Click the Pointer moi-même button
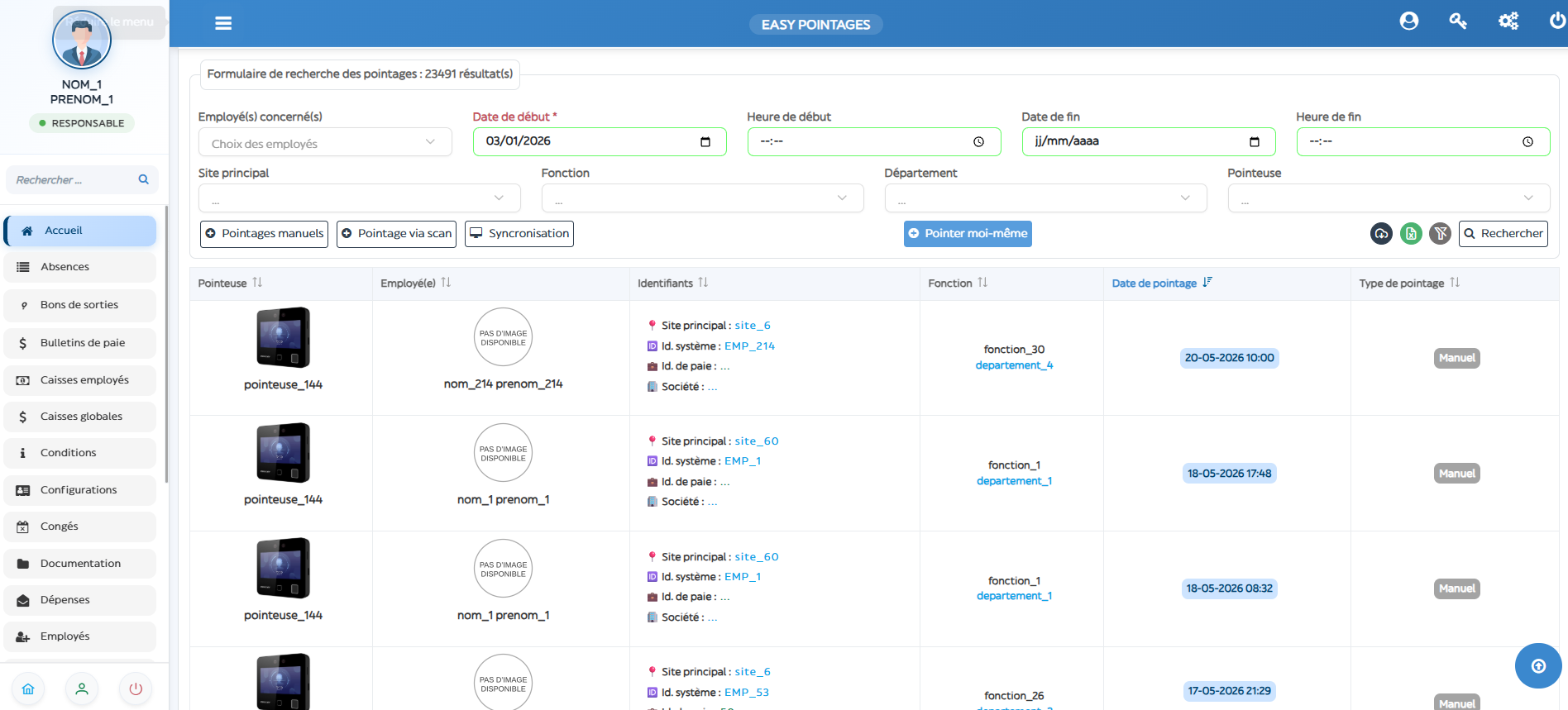1568x710 pixels. (x=968, y=234)
